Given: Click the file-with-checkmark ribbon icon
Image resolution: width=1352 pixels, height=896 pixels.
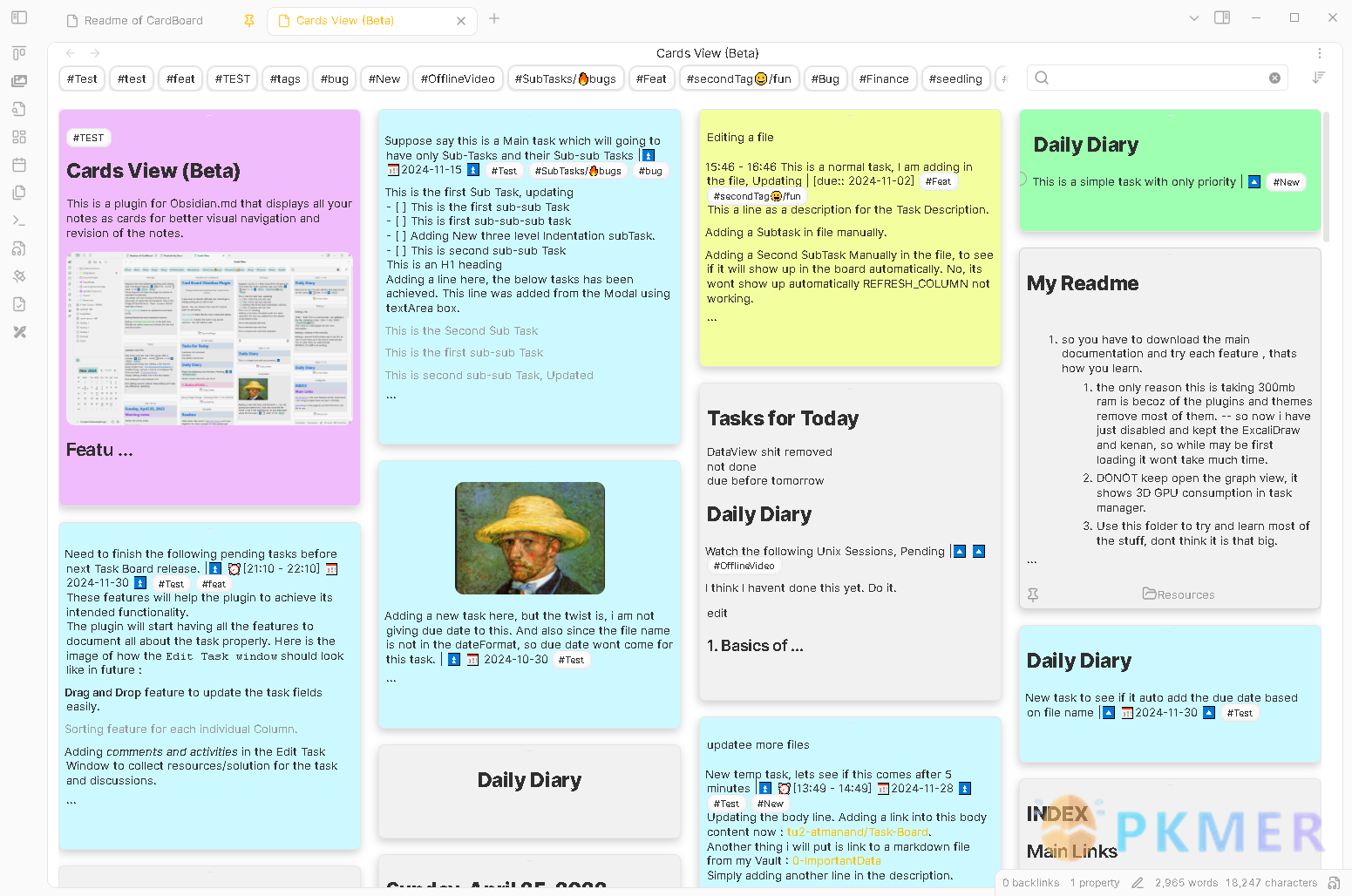Looking at the screenshot, I should tap(19, 304).
